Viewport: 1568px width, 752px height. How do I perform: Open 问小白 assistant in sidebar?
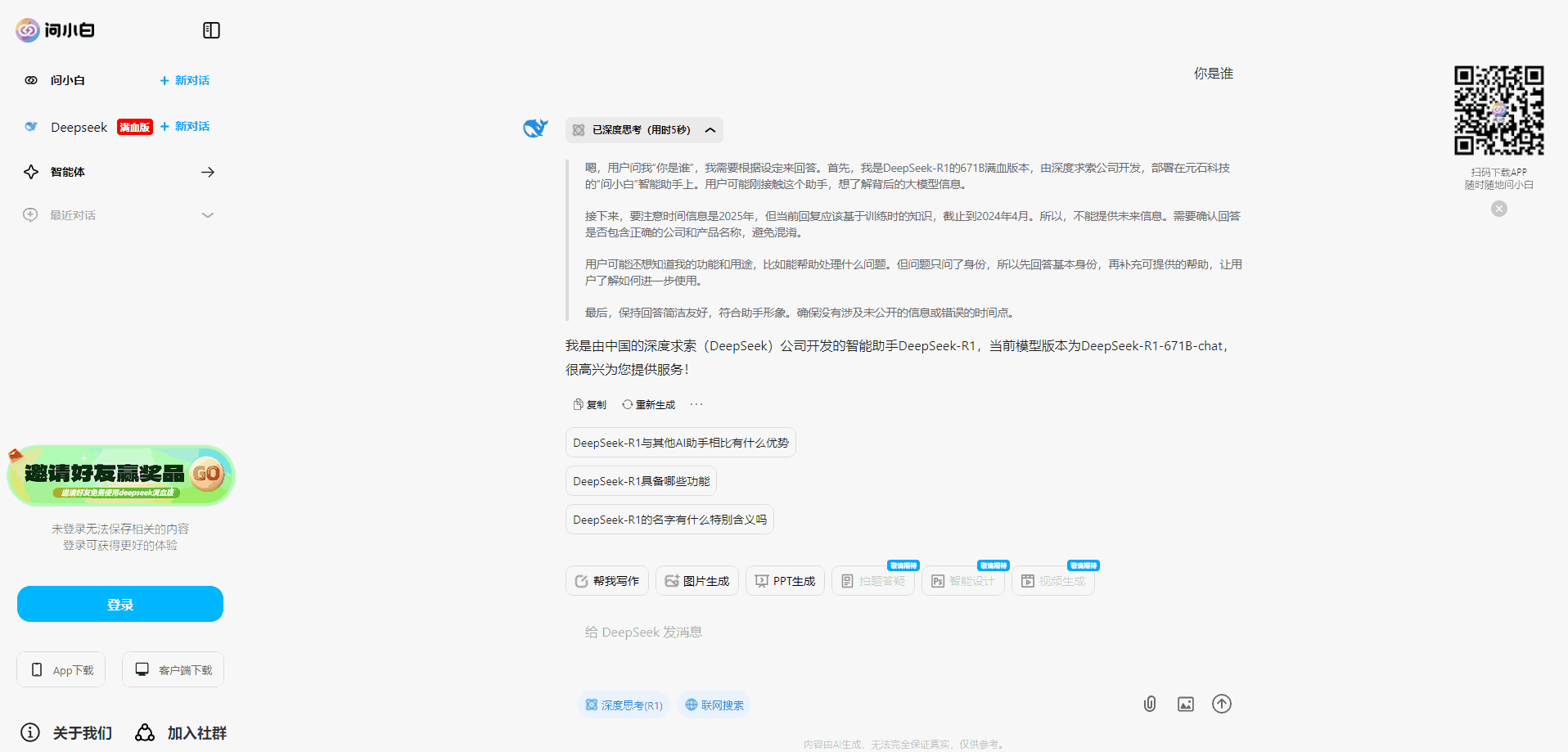coord(67,80)
